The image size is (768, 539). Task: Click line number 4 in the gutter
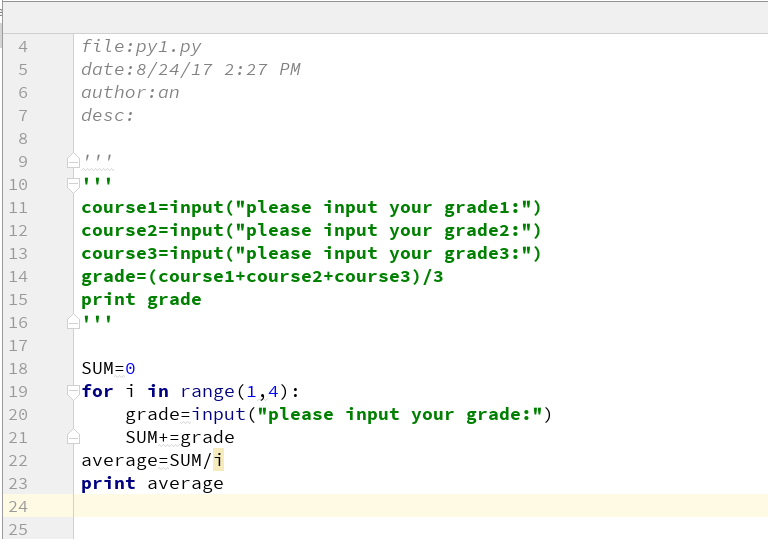[23, 46]
